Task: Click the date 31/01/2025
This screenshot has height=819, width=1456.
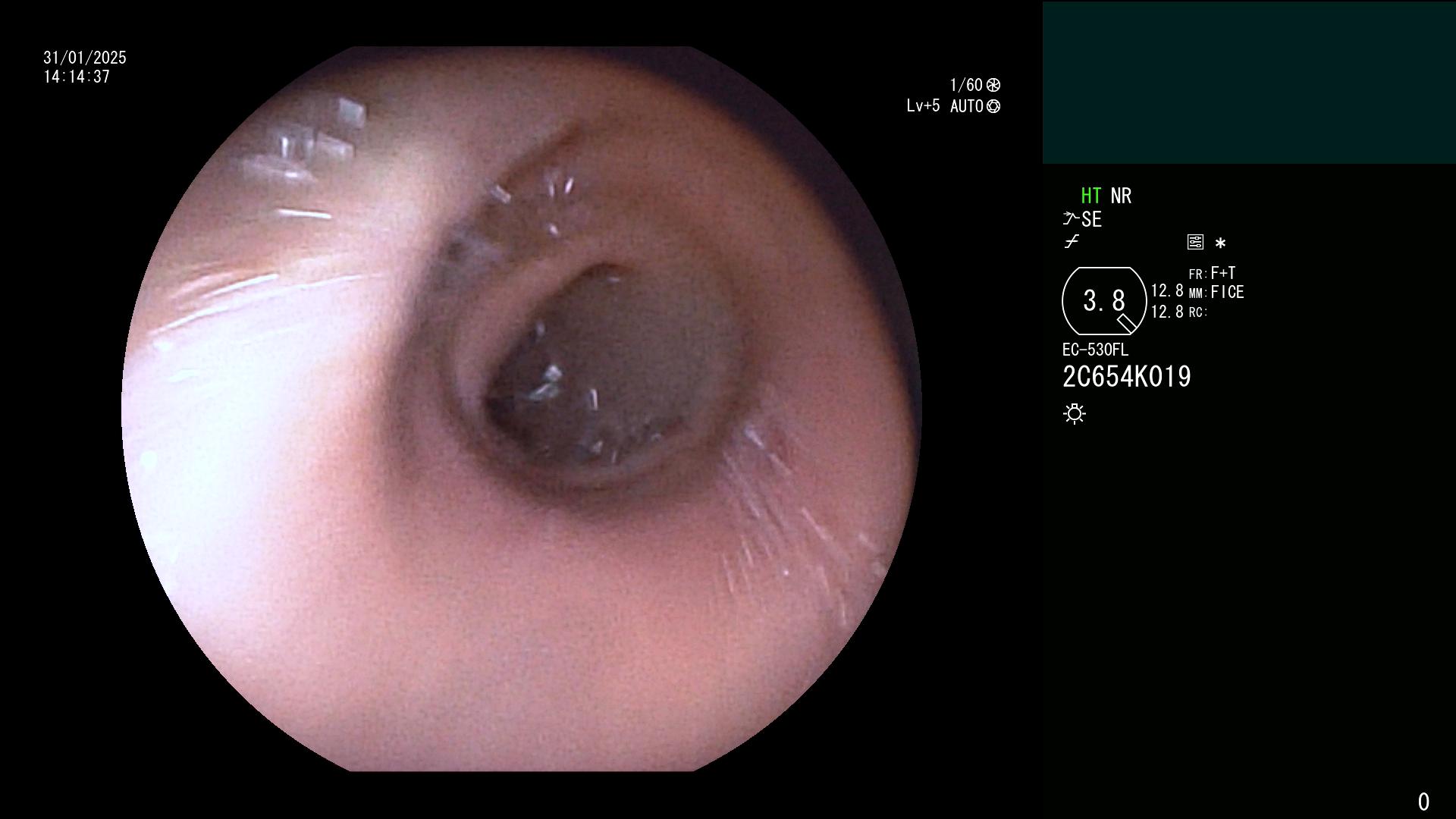Action: click(x=85, y=58)
